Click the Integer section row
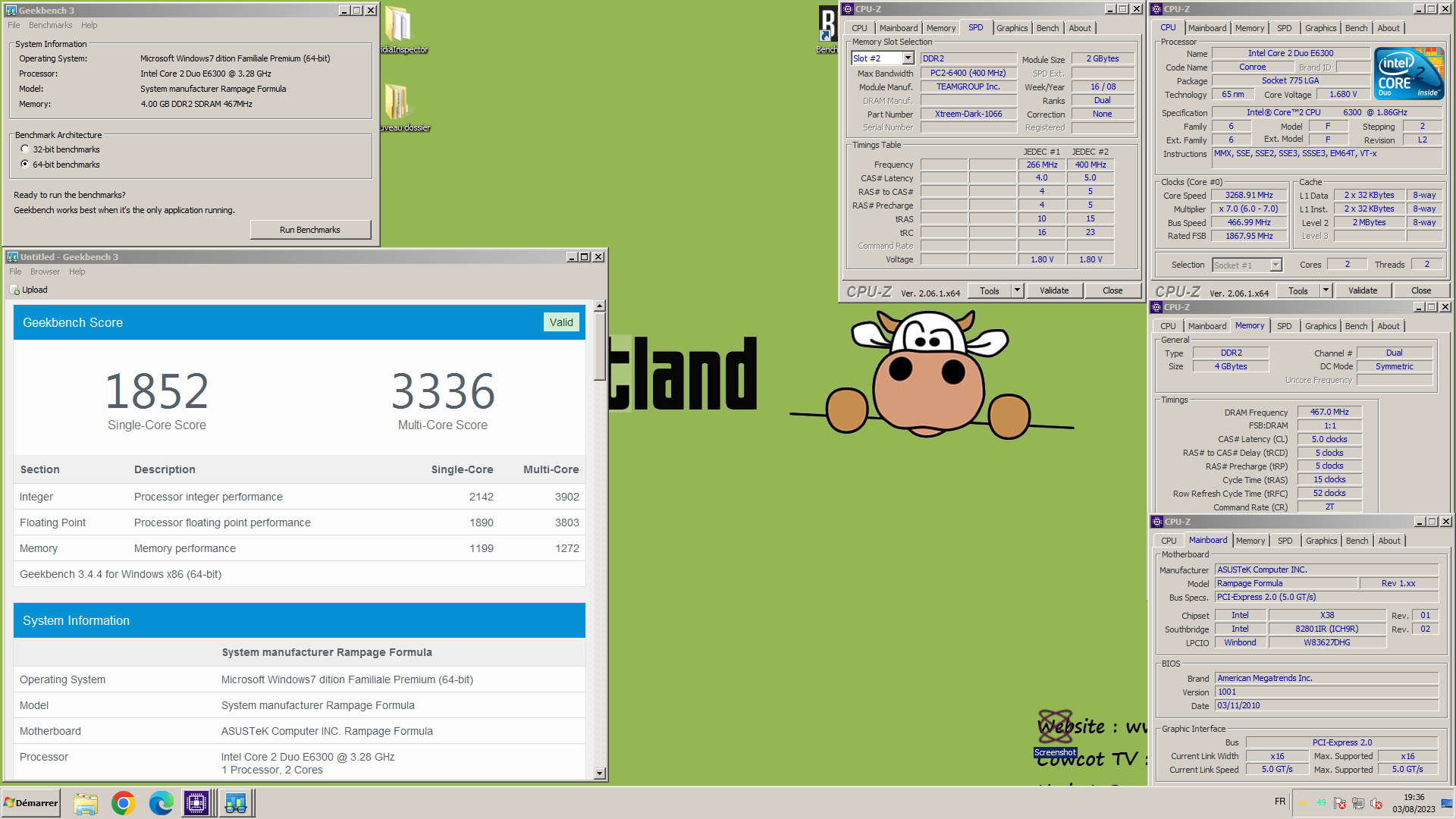Image resolution: width=1456 pixels, height=819 pixels. pyautogui.click(x=300, y=497)
